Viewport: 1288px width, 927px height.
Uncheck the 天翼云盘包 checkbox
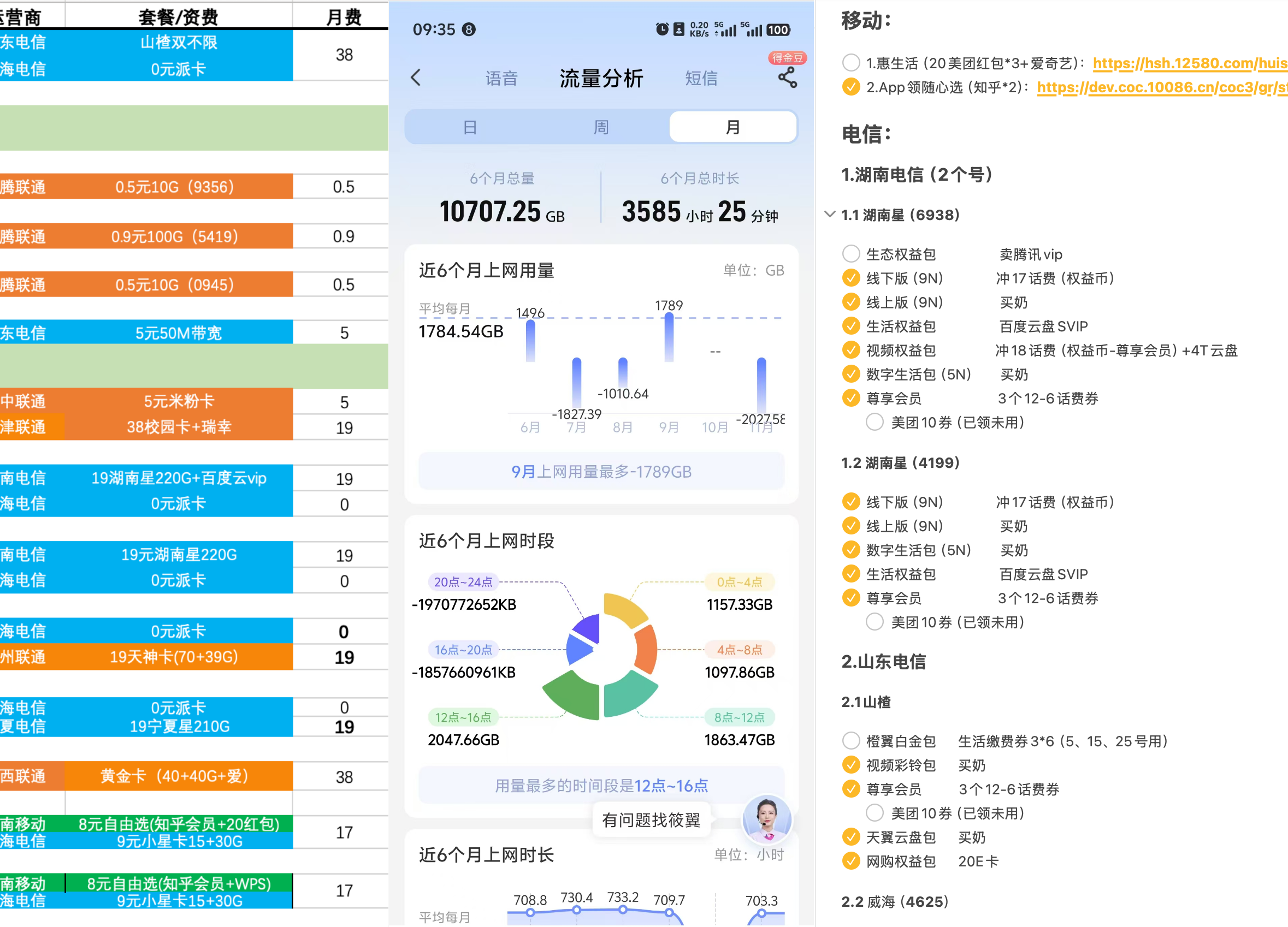point(850,837)
